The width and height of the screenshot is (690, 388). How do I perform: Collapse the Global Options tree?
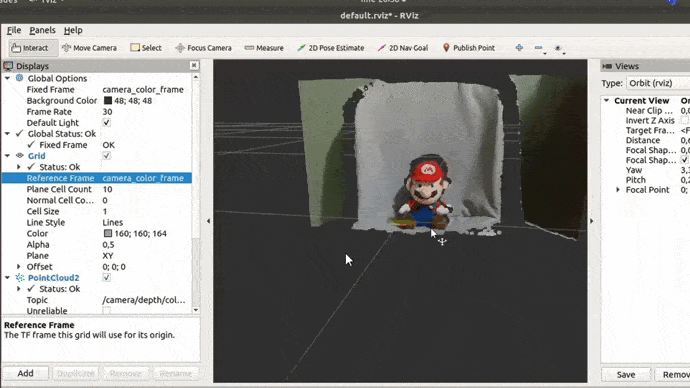pos(7,78)
